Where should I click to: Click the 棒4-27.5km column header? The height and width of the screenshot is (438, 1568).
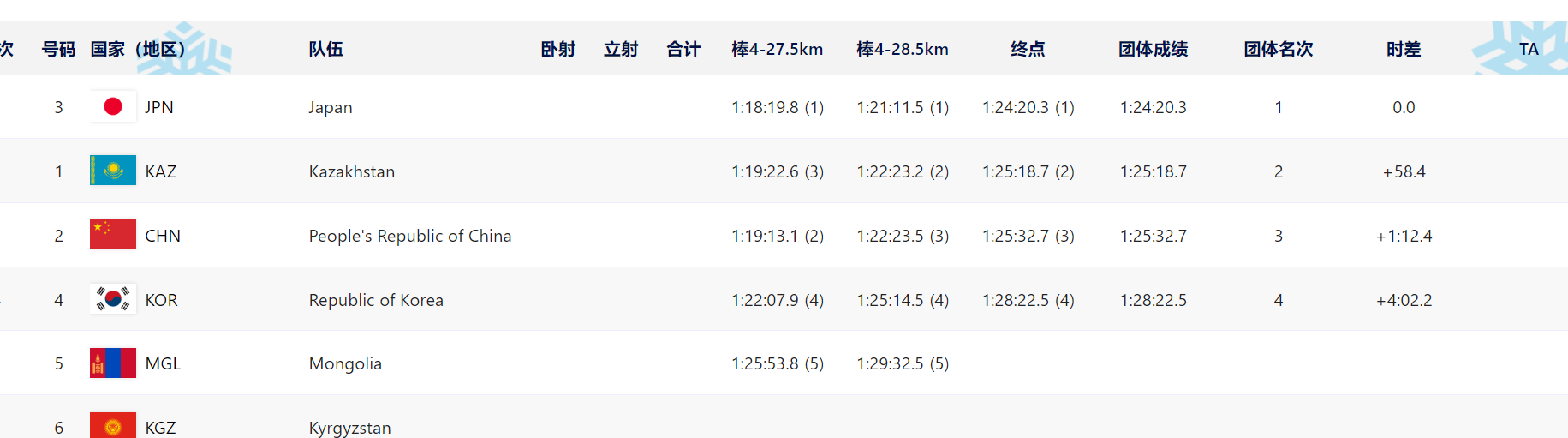pos(778,49)
